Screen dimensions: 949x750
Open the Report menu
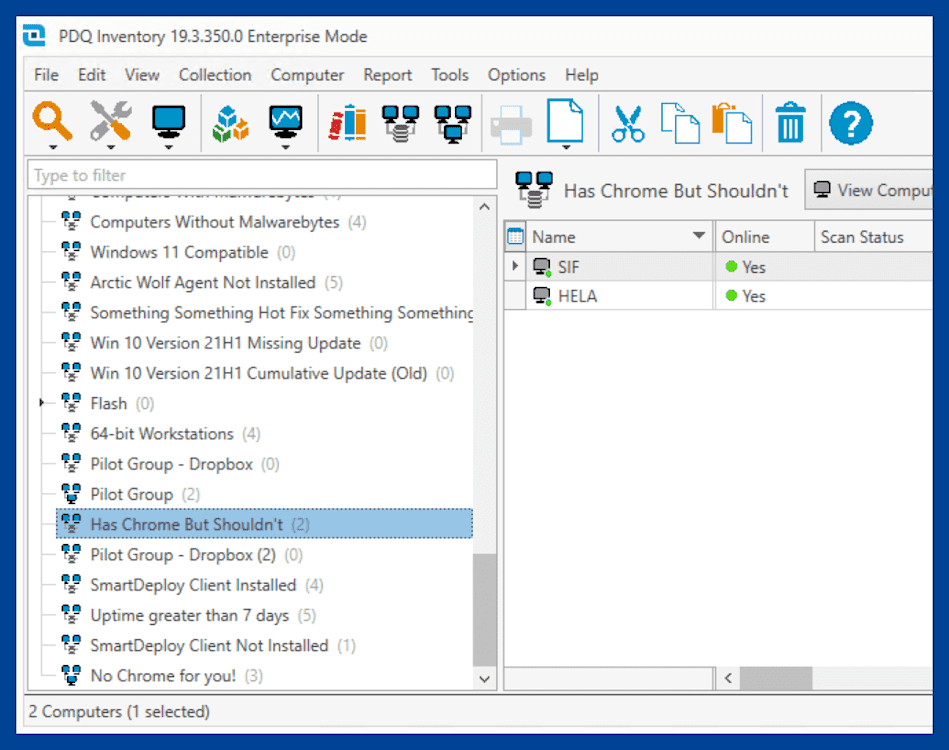(387, 75)
